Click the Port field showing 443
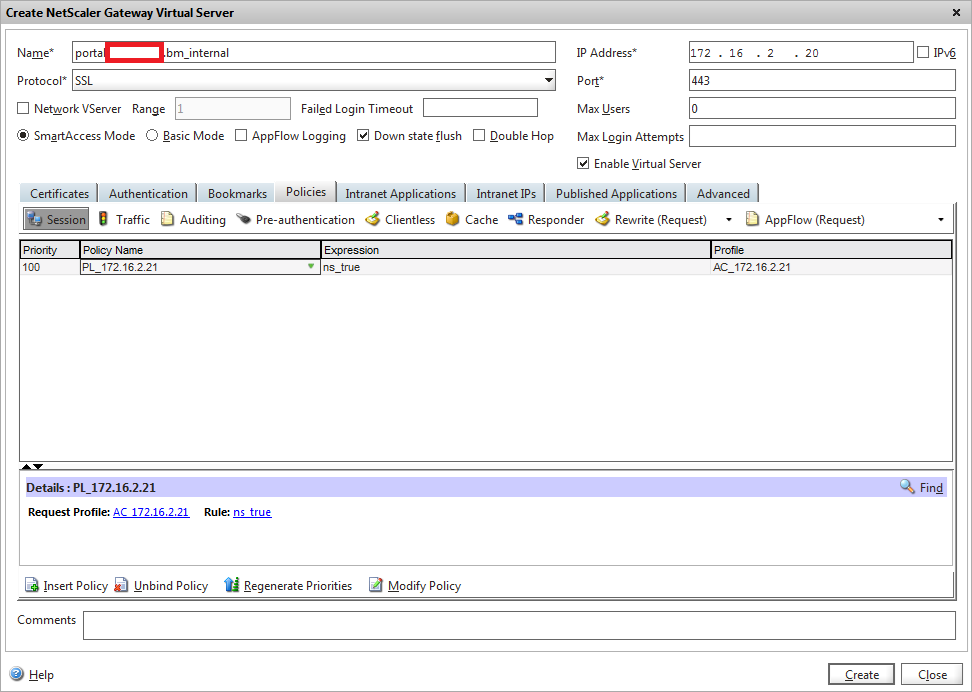The image size is (972, 692). click(822, 80)
